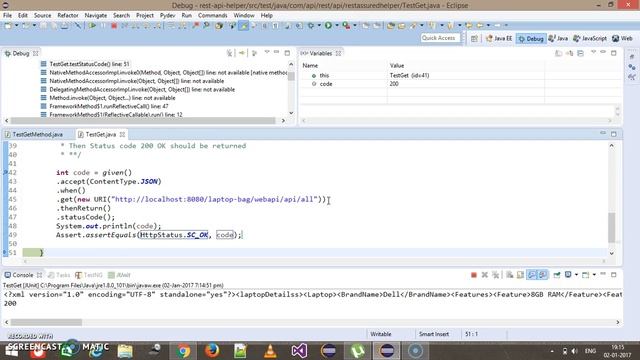The height and width of the screenshot is (360, 640).
Task: Toggle Console scroll lock
Action: click(x=520, y=275)
